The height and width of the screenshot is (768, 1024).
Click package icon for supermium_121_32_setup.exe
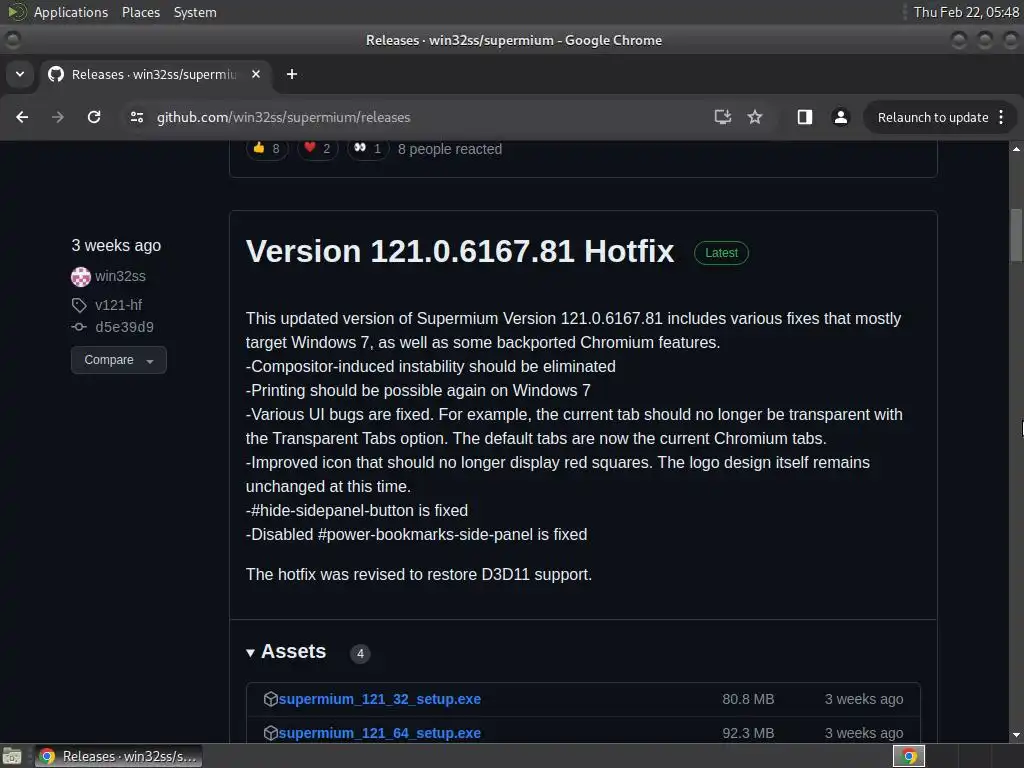pos(270,699)
